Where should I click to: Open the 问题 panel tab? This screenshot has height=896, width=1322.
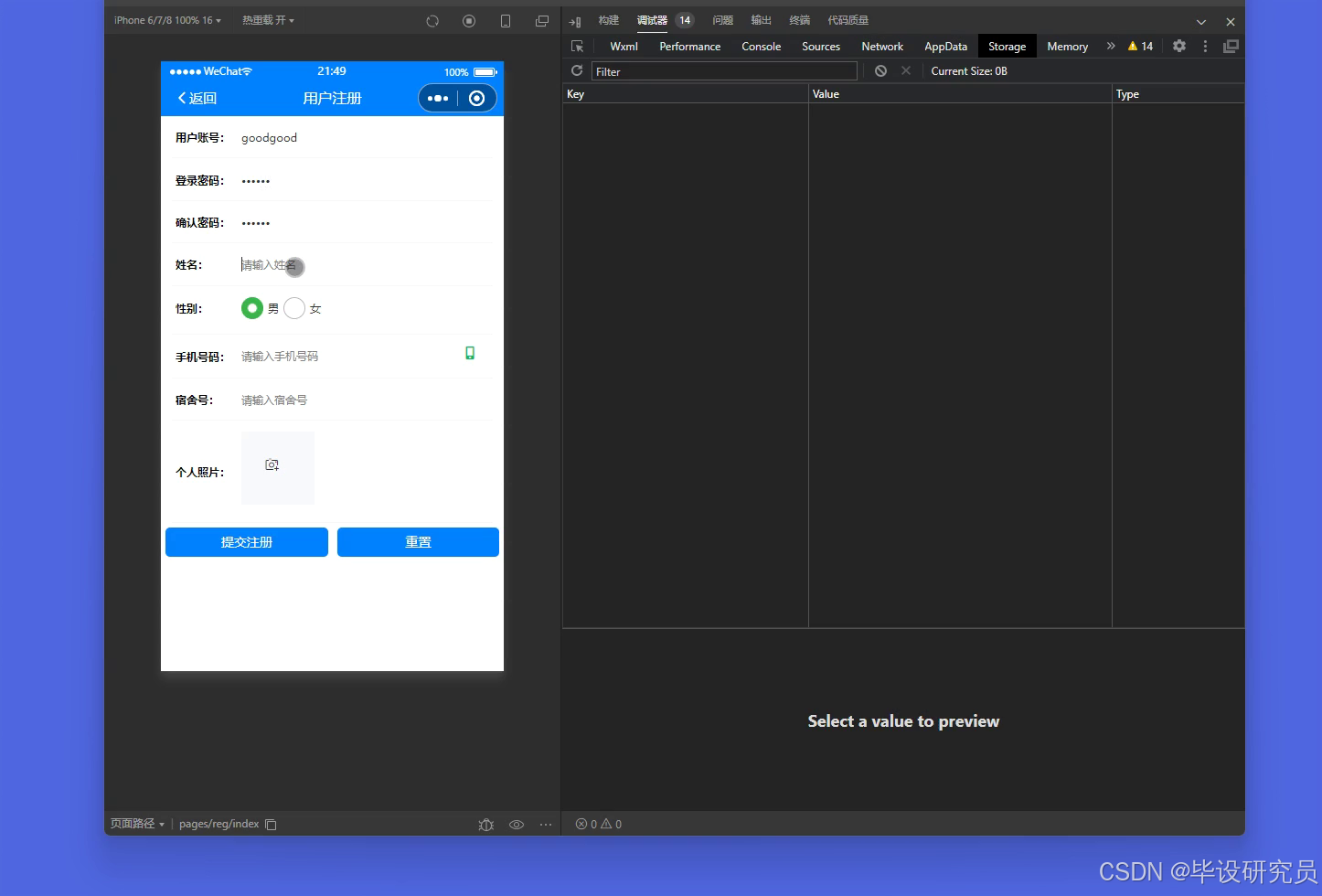pyautogui.click(x=722, y=20)
